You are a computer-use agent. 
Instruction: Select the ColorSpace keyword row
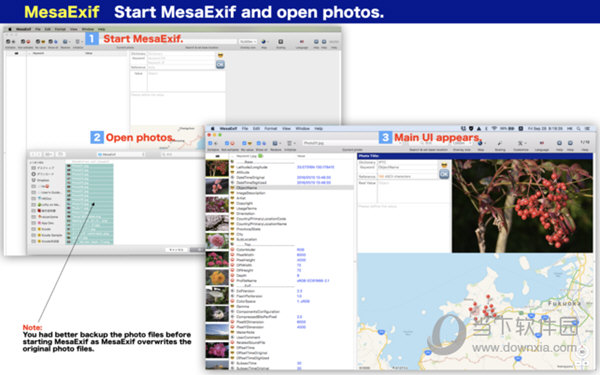click(291, 301)
